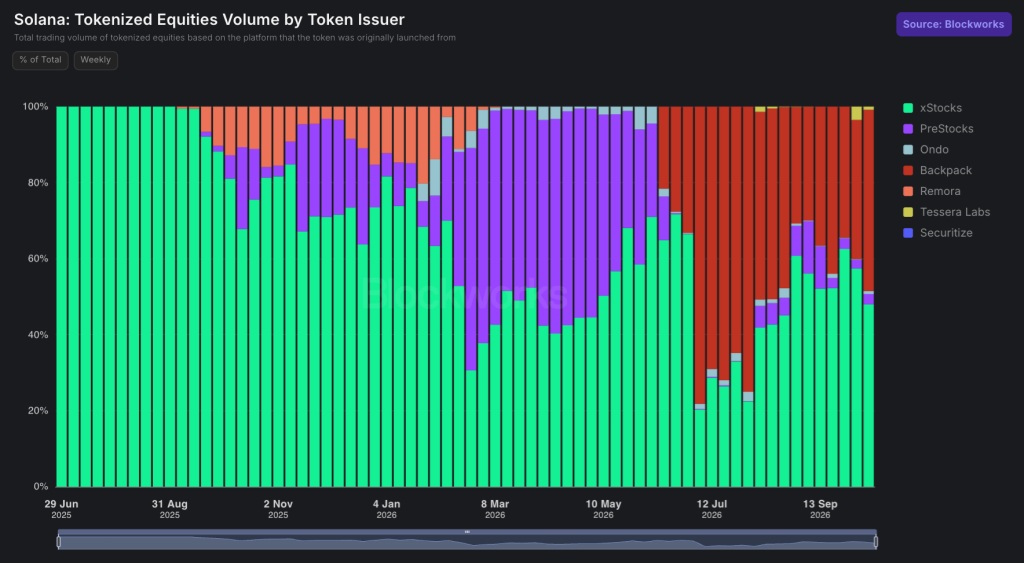The image size is (1024, 563).
Task: Click the 40% y-axis label
Action: 38,334
